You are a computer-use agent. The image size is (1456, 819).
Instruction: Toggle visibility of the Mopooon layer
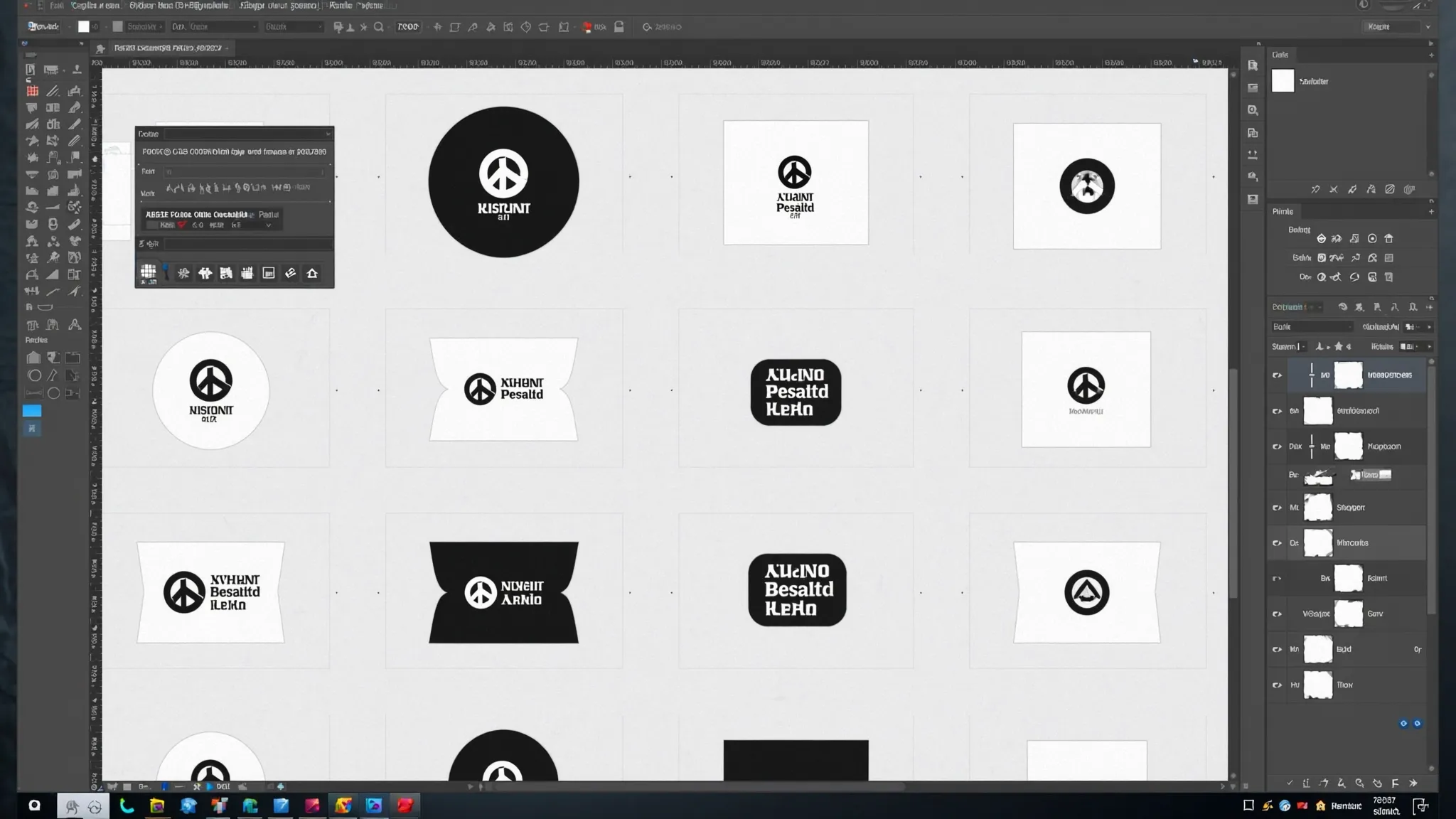tap(1277, 446)
